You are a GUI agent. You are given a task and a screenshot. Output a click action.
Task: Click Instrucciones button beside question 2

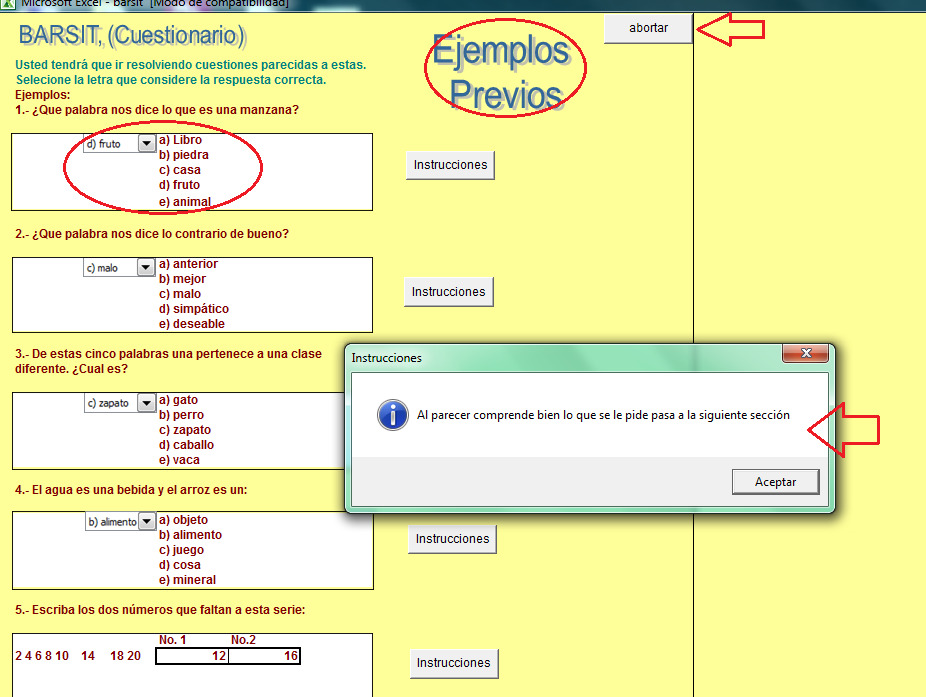click(x=449, y=292)
